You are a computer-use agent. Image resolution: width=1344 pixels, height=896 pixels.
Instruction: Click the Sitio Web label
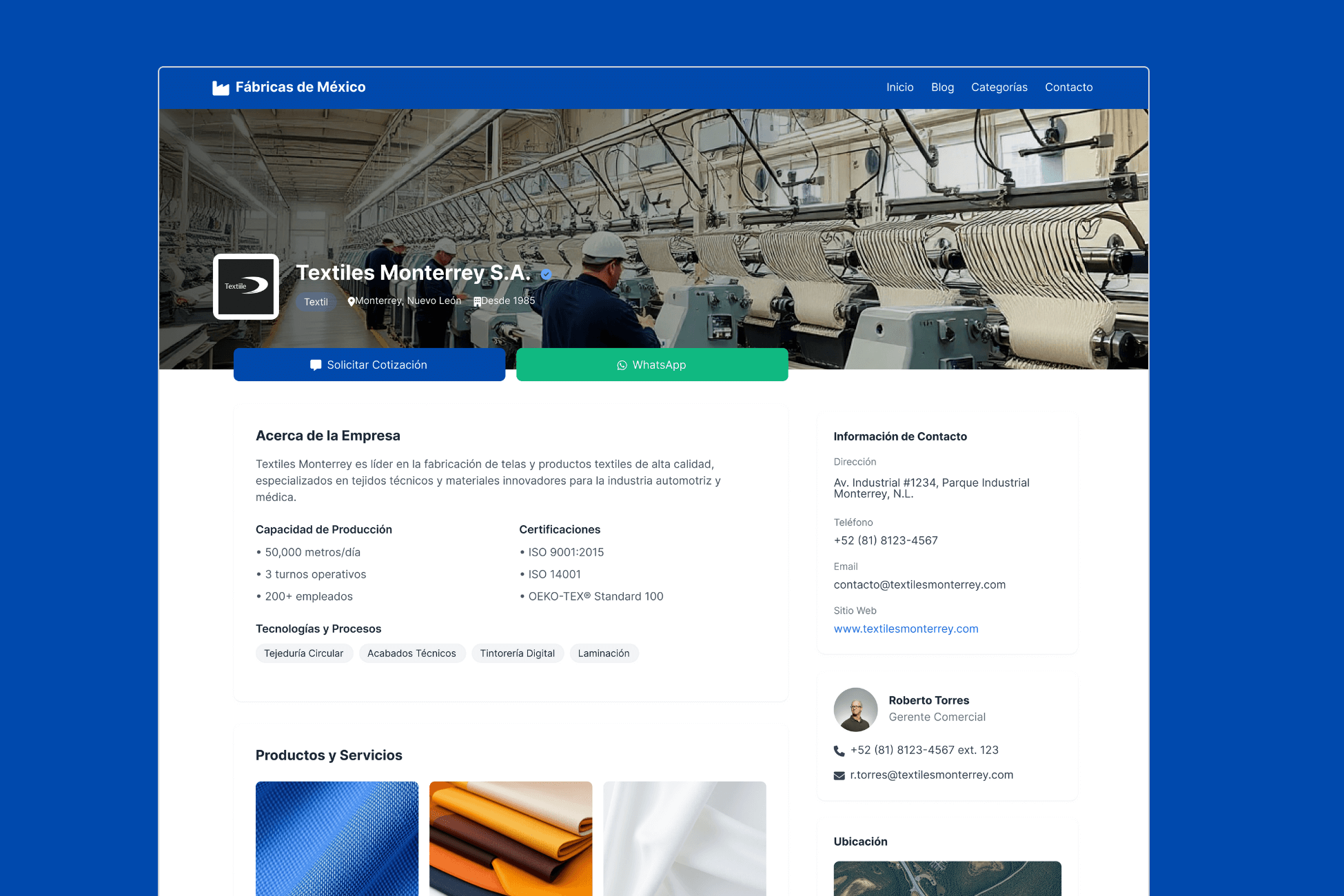[x=855, y=611]
